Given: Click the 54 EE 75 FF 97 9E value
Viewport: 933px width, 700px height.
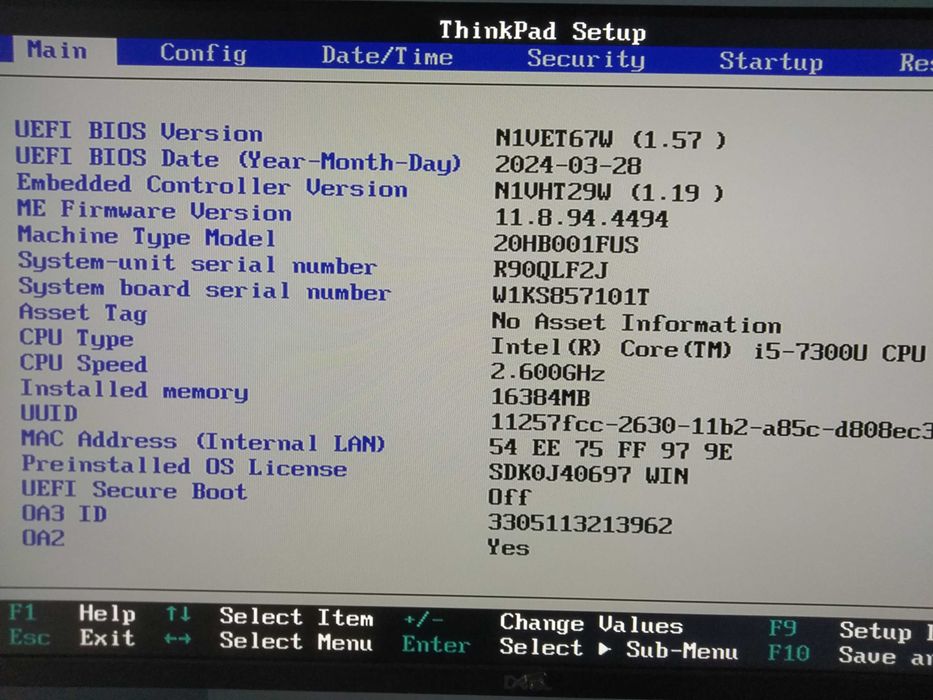Looking at the screenshot, I should click(610, 450).
